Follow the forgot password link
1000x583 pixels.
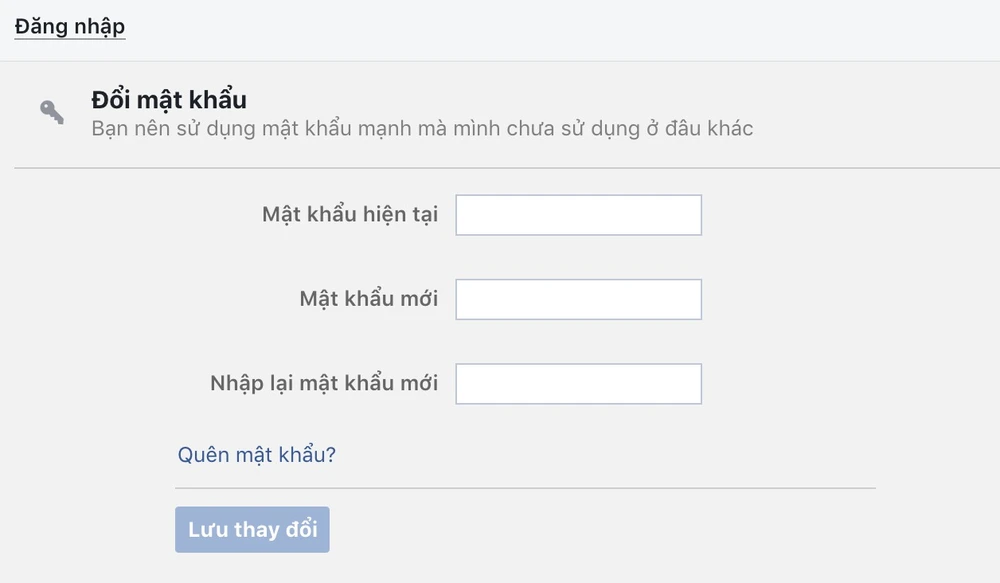point(257,455)
